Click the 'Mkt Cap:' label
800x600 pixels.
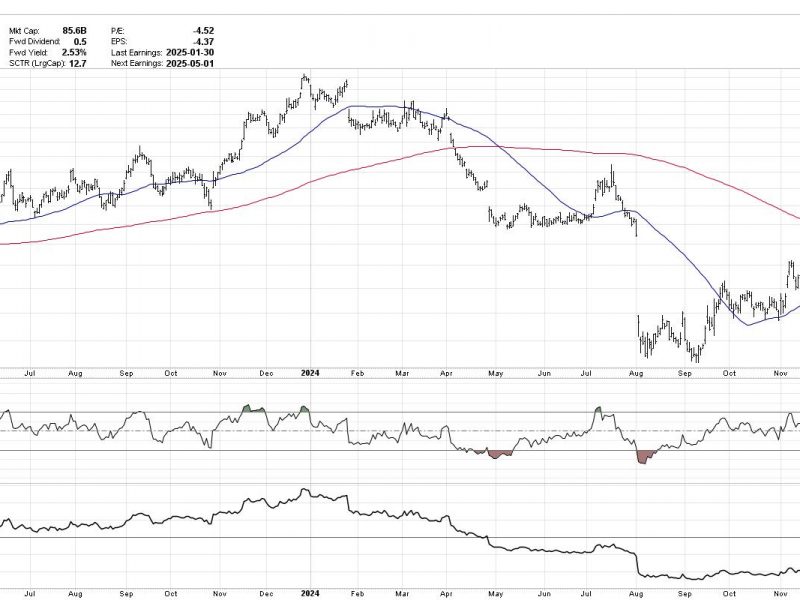click(x=23, y=31)
